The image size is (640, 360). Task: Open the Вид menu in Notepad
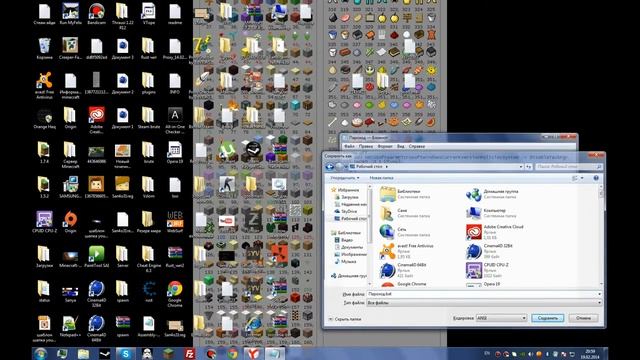click(x=400, y=146)
